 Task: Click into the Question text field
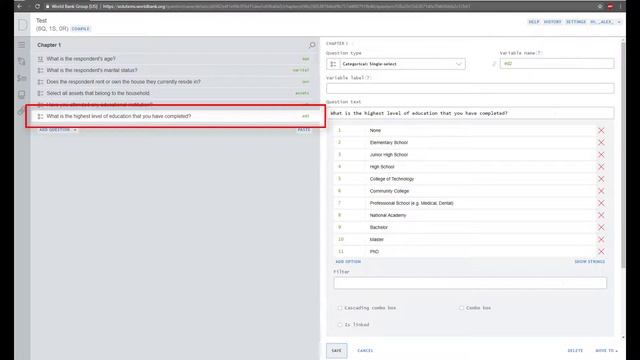pyautogui.click(x=470, y=113)
